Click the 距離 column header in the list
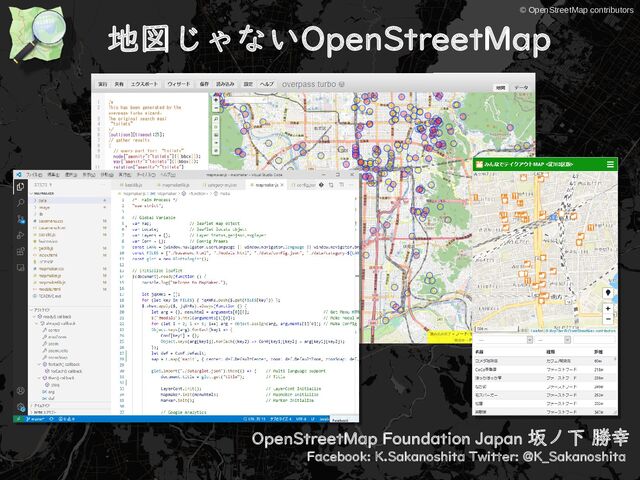 599,352
